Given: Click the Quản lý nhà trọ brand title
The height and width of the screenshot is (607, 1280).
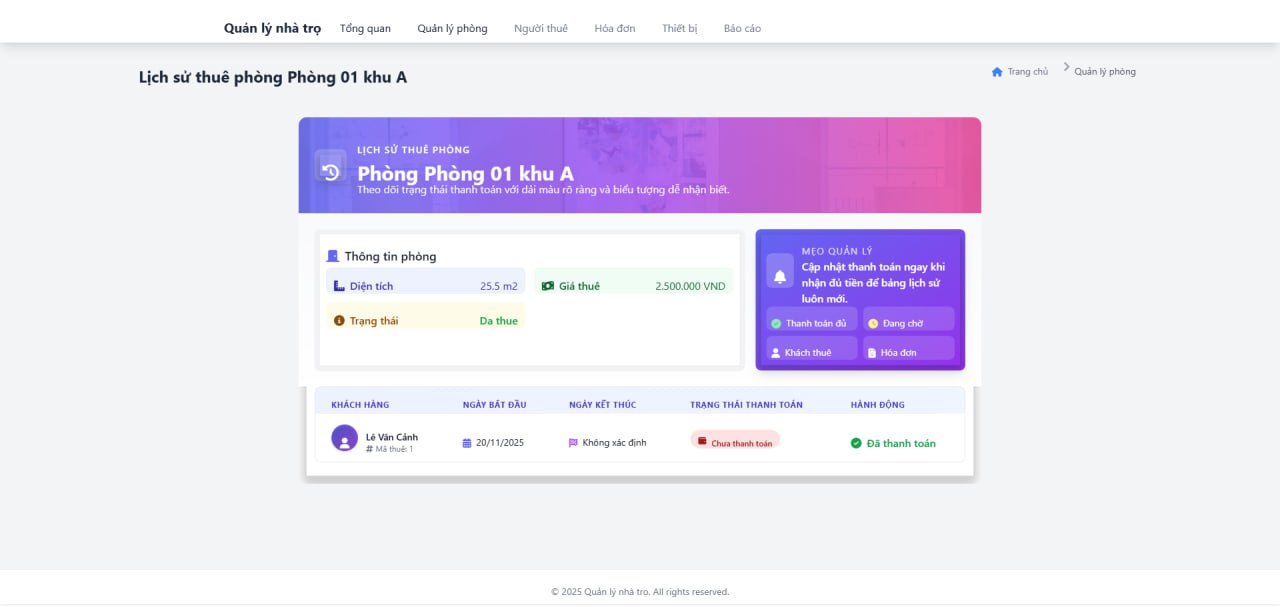Looking at the screenshot, I should pos(272,28).
